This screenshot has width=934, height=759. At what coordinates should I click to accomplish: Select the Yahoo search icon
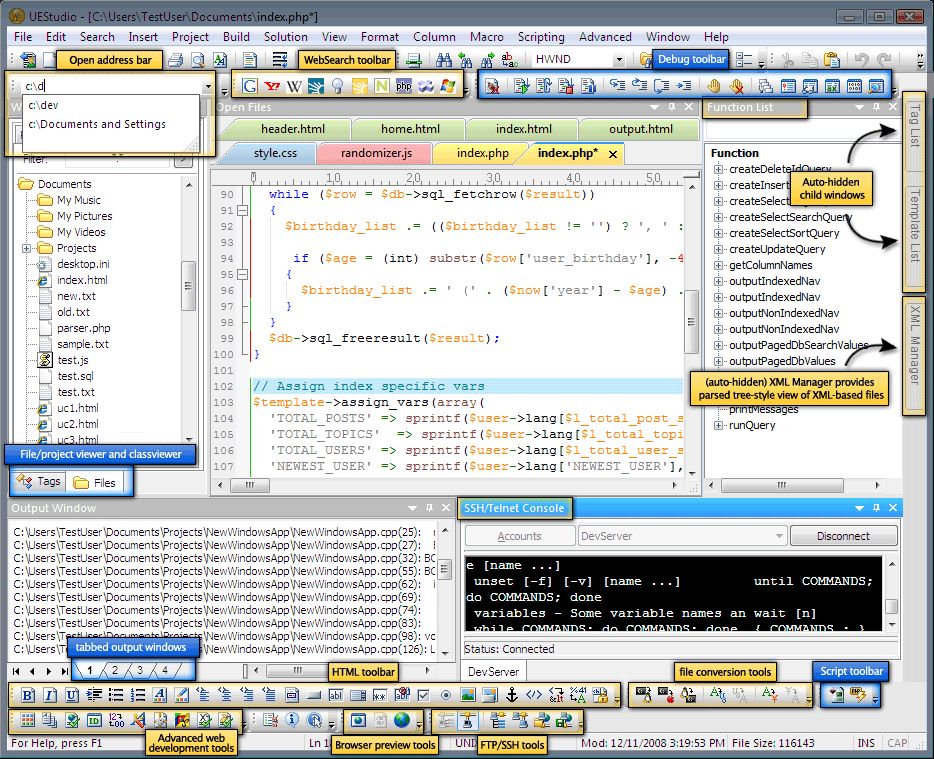pyautogui.click(x=271, y=85)
